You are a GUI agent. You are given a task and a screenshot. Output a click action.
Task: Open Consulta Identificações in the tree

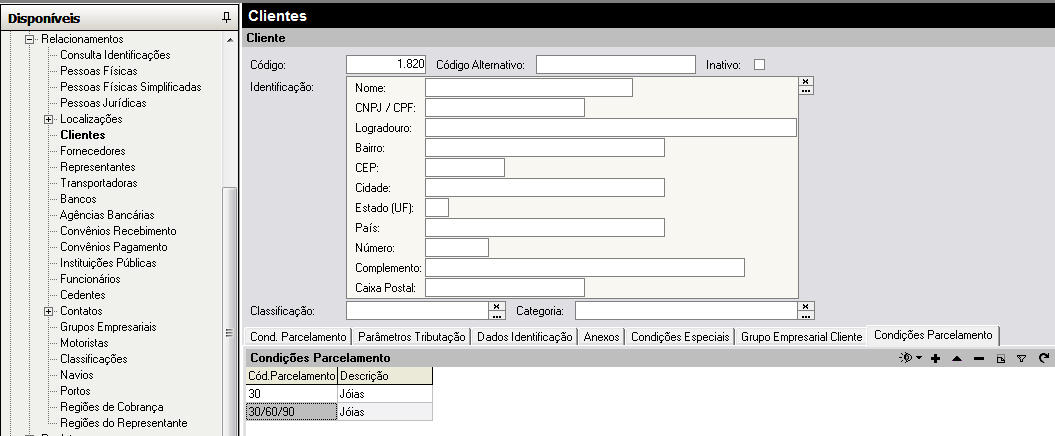115,55
